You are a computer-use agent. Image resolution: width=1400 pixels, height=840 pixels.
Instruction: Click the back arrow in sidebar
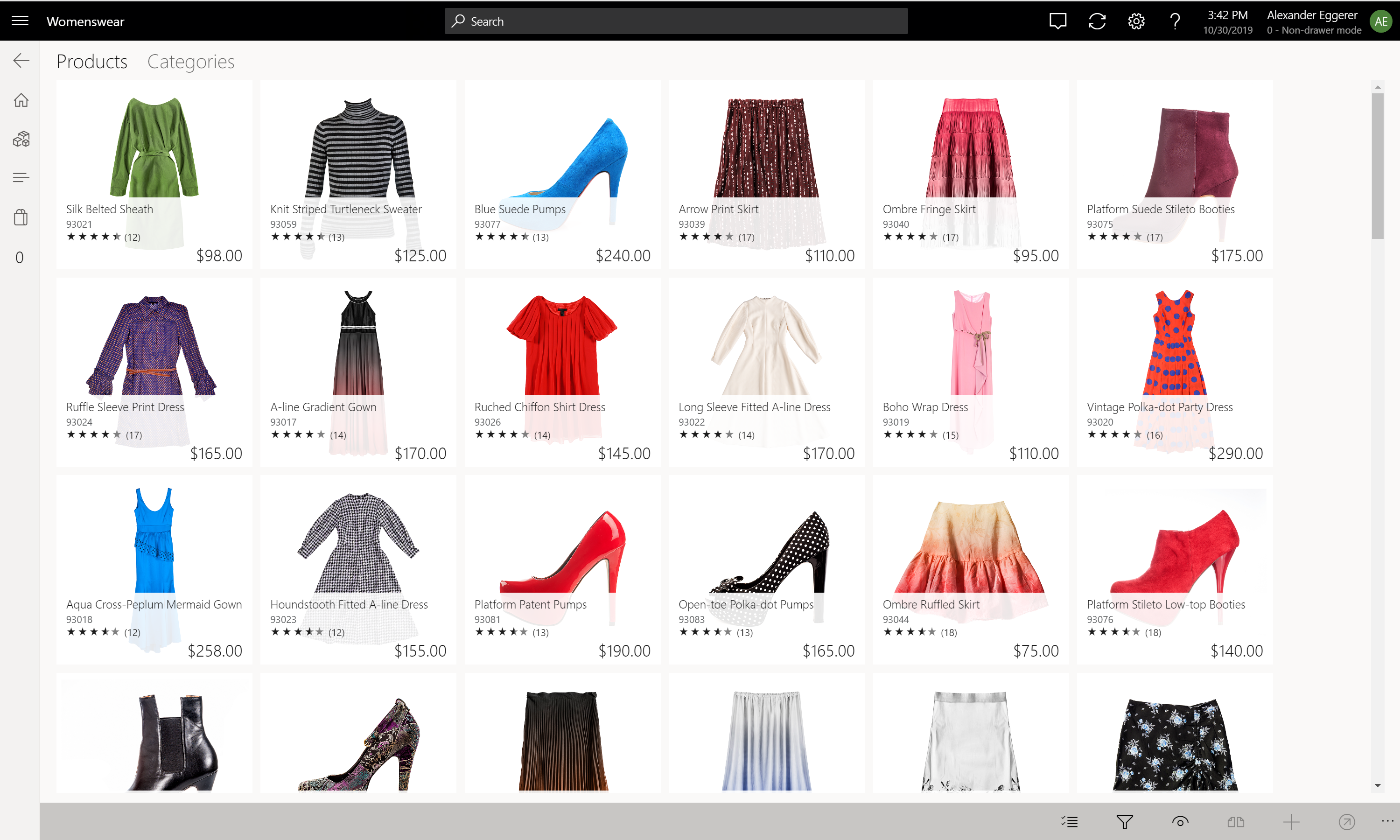coord(21,61)
